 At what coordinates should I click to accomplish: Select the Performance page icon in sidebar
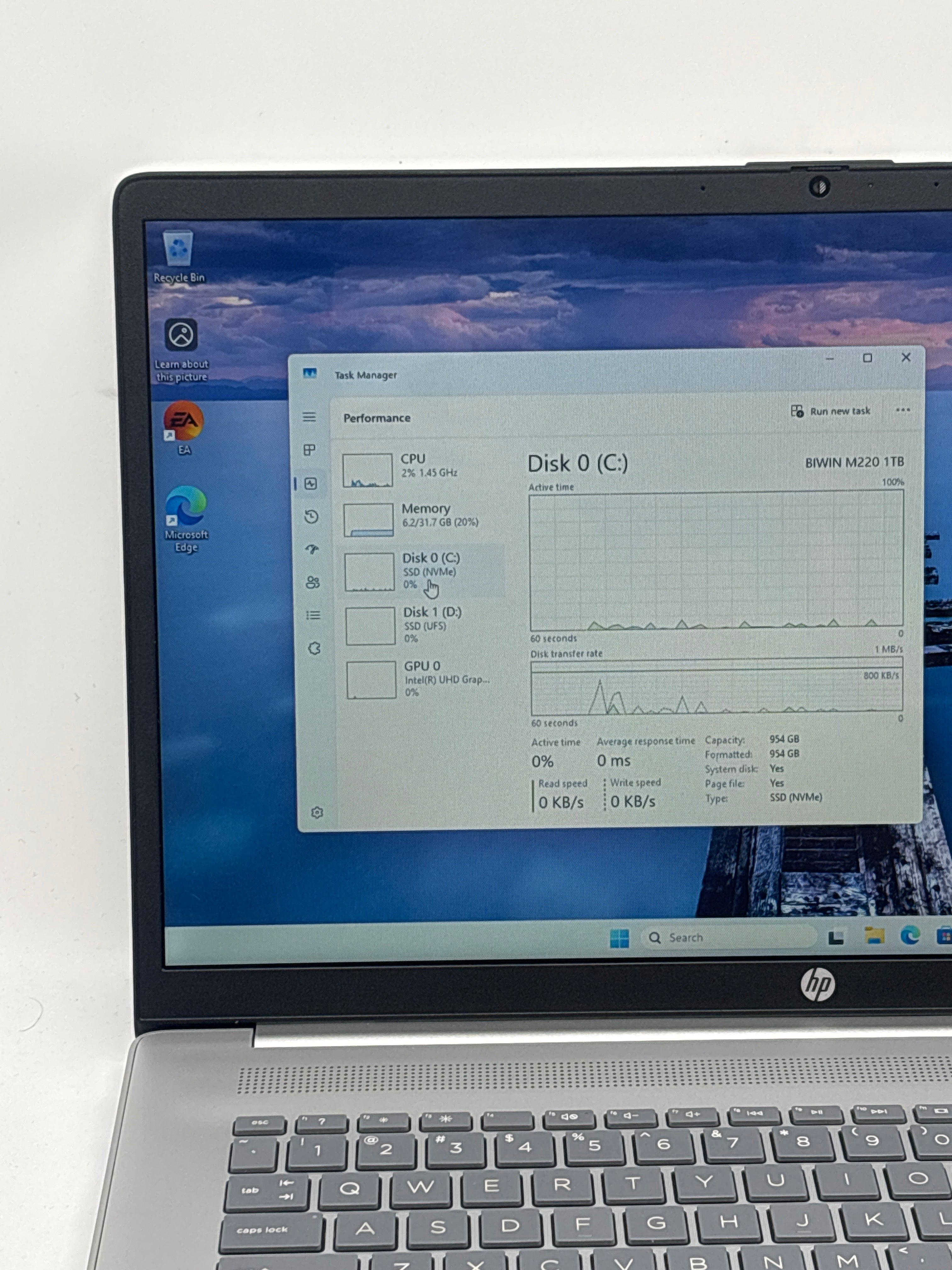311,484
